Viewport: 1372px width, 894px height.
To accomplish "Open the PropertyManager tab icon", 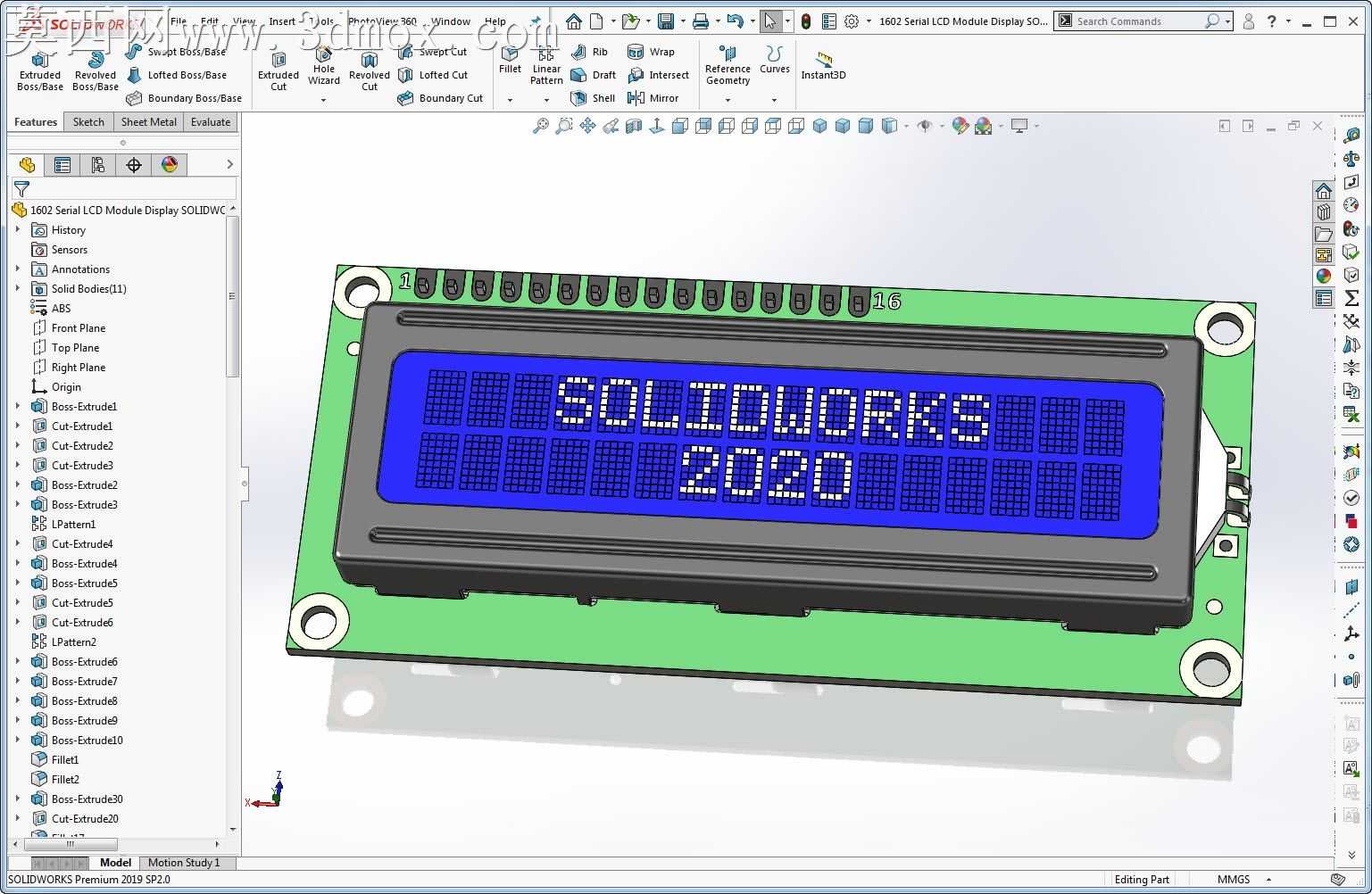I will (62, 165).
